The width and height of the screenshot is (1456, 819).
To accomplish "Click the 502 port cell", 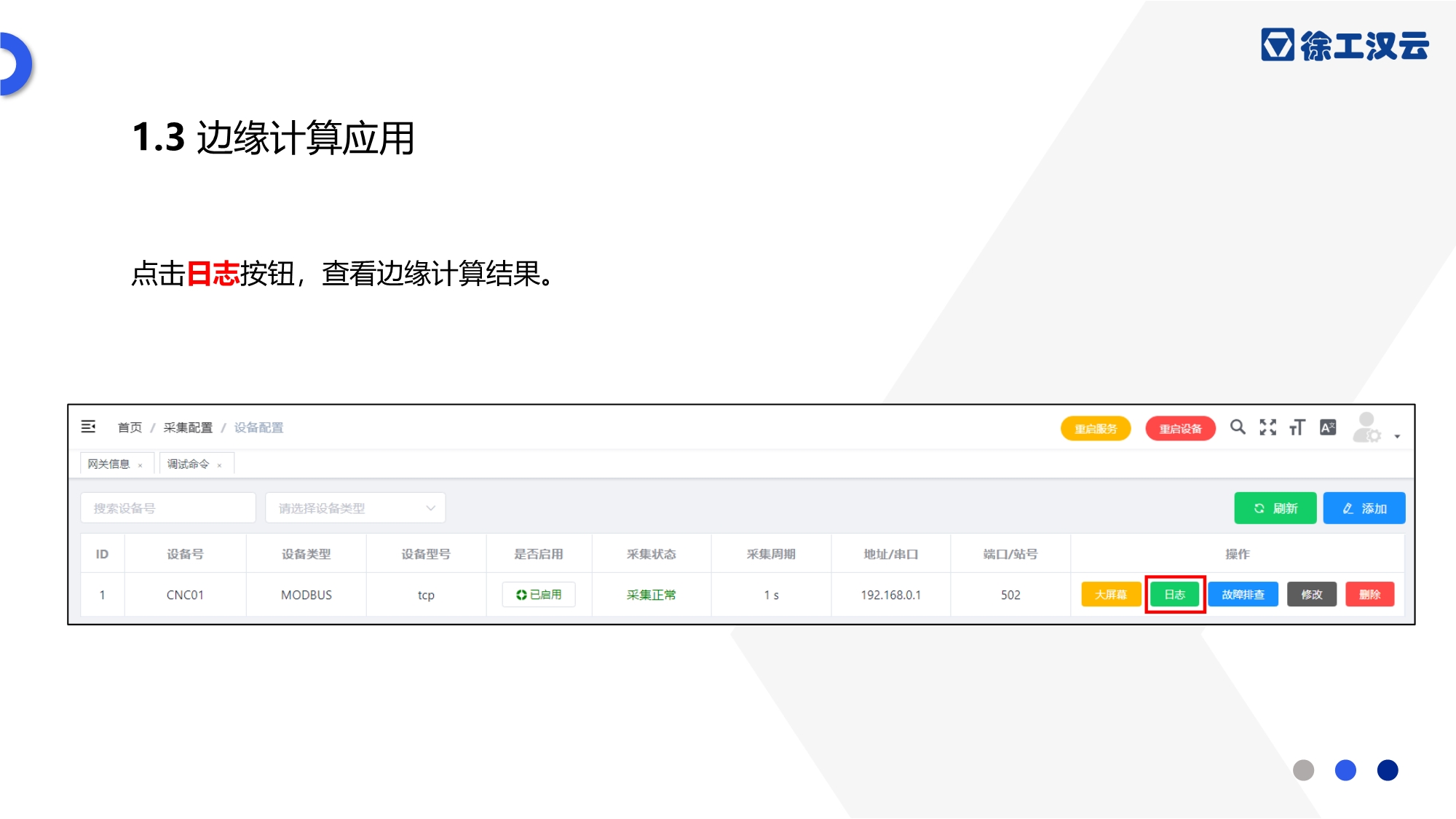I will [1010, 595].
